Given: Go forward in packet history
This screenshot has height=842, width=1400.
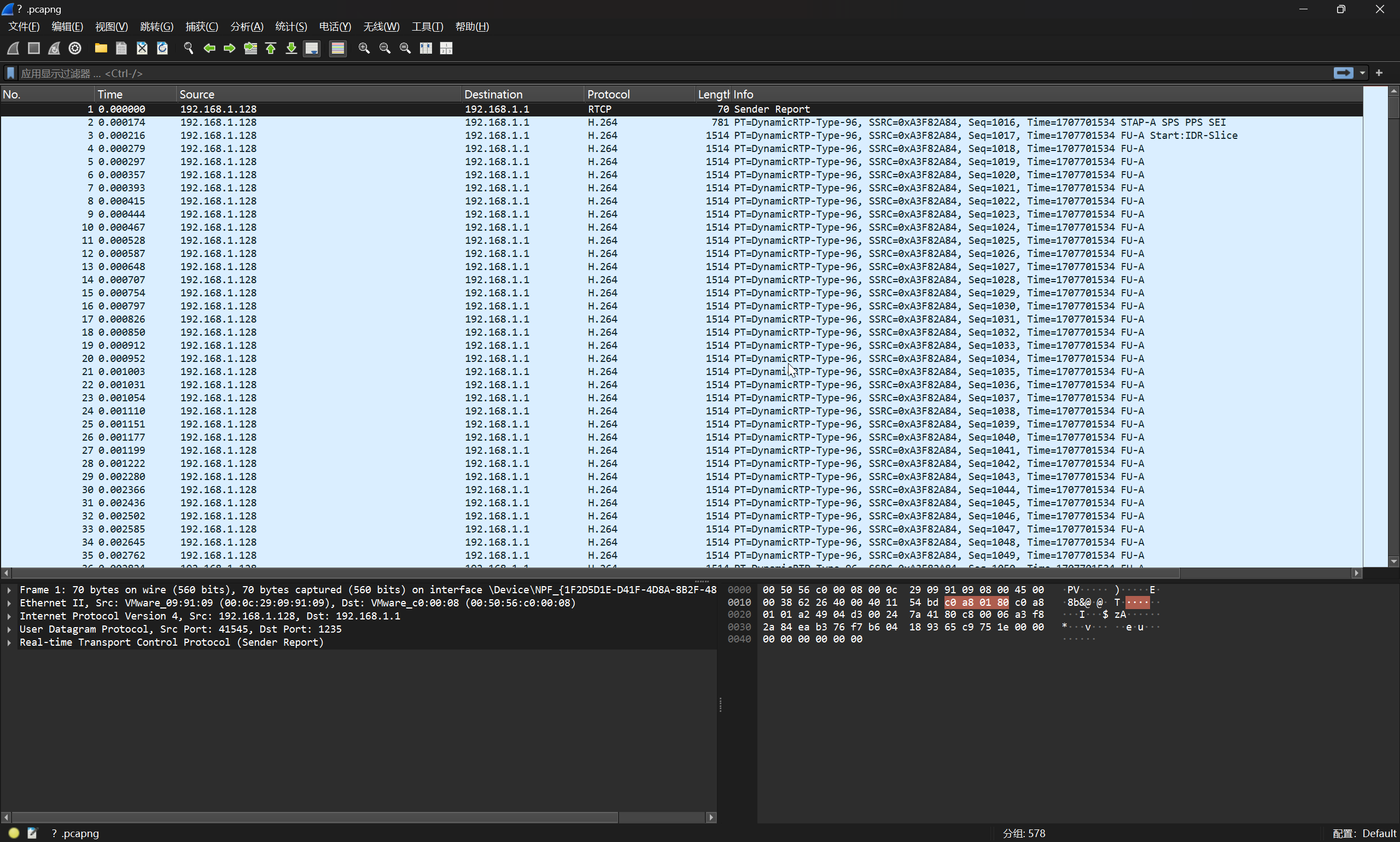Looking at the screenshot, I should click(230, 48).
